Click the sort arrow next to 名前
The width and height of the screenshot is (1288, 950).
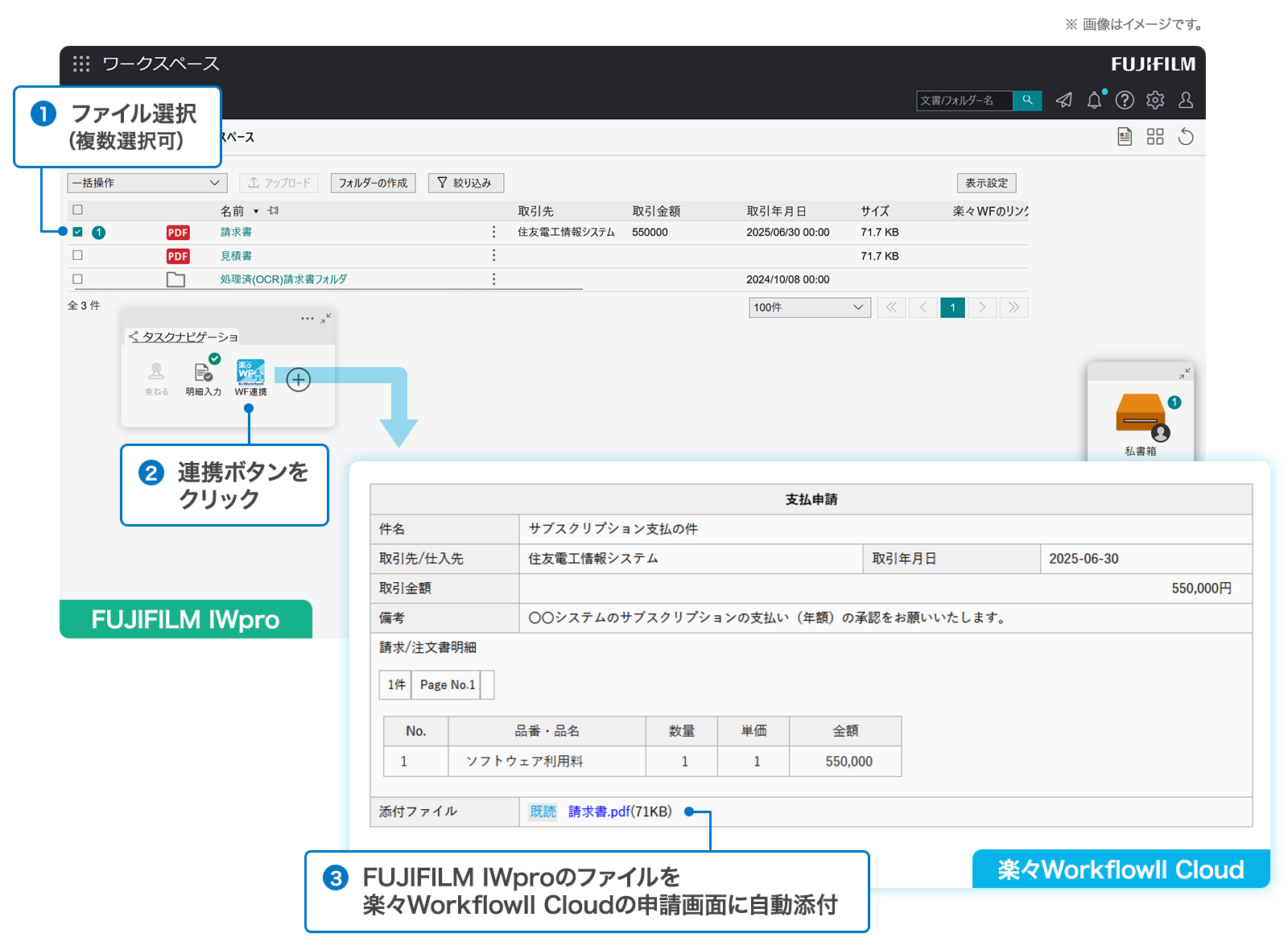[256, 211]
